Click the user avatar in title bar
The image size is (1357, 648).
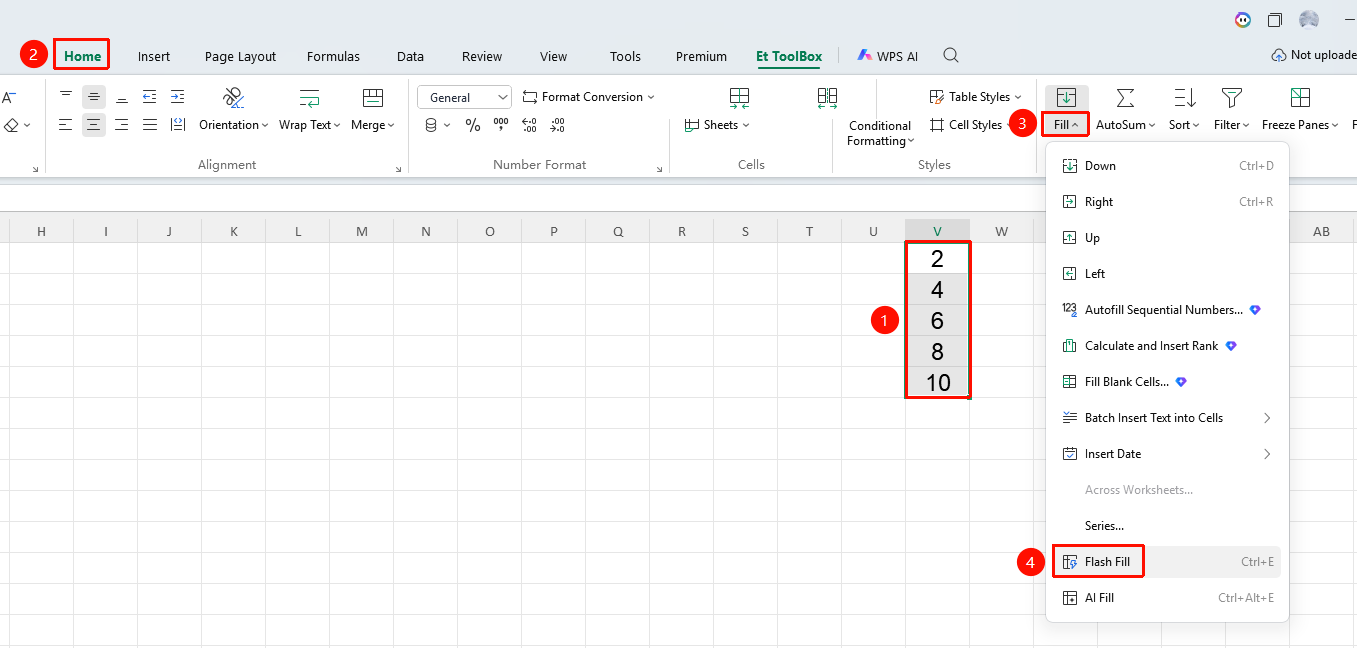coord(1309,20)
